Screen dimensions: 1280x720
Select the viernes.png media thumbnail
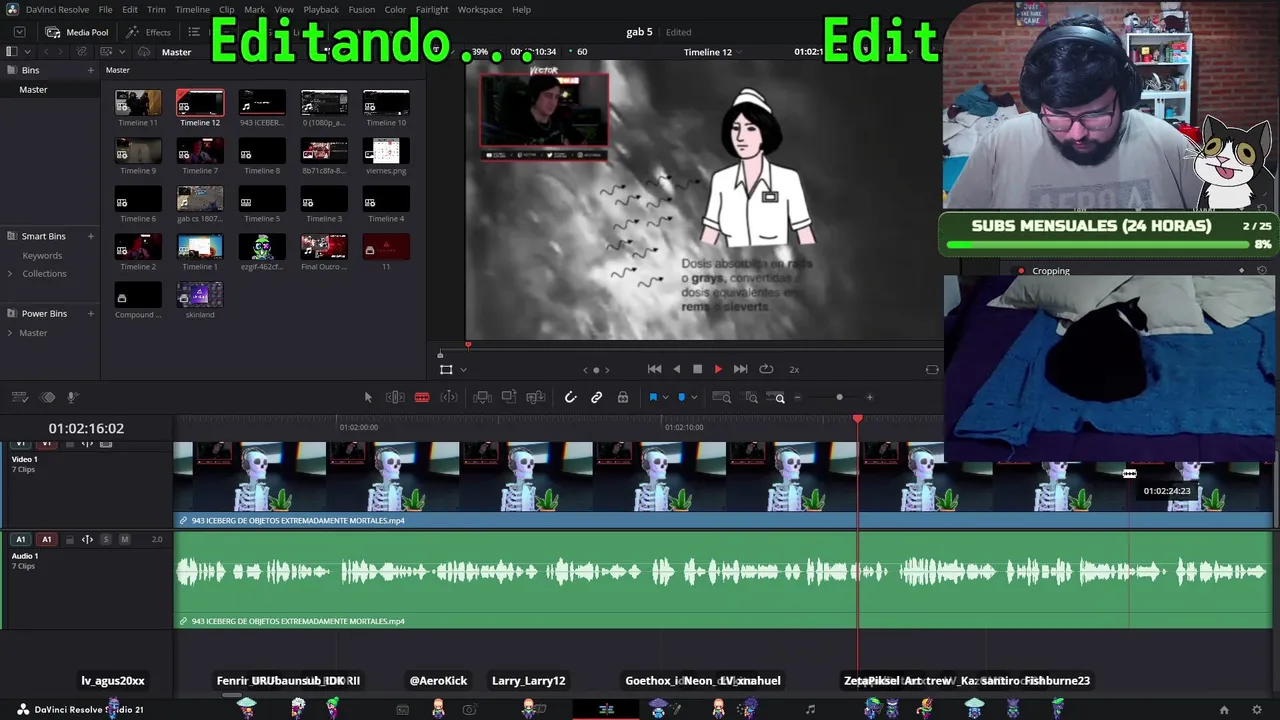pyautogui.click(x=386, y=151)
